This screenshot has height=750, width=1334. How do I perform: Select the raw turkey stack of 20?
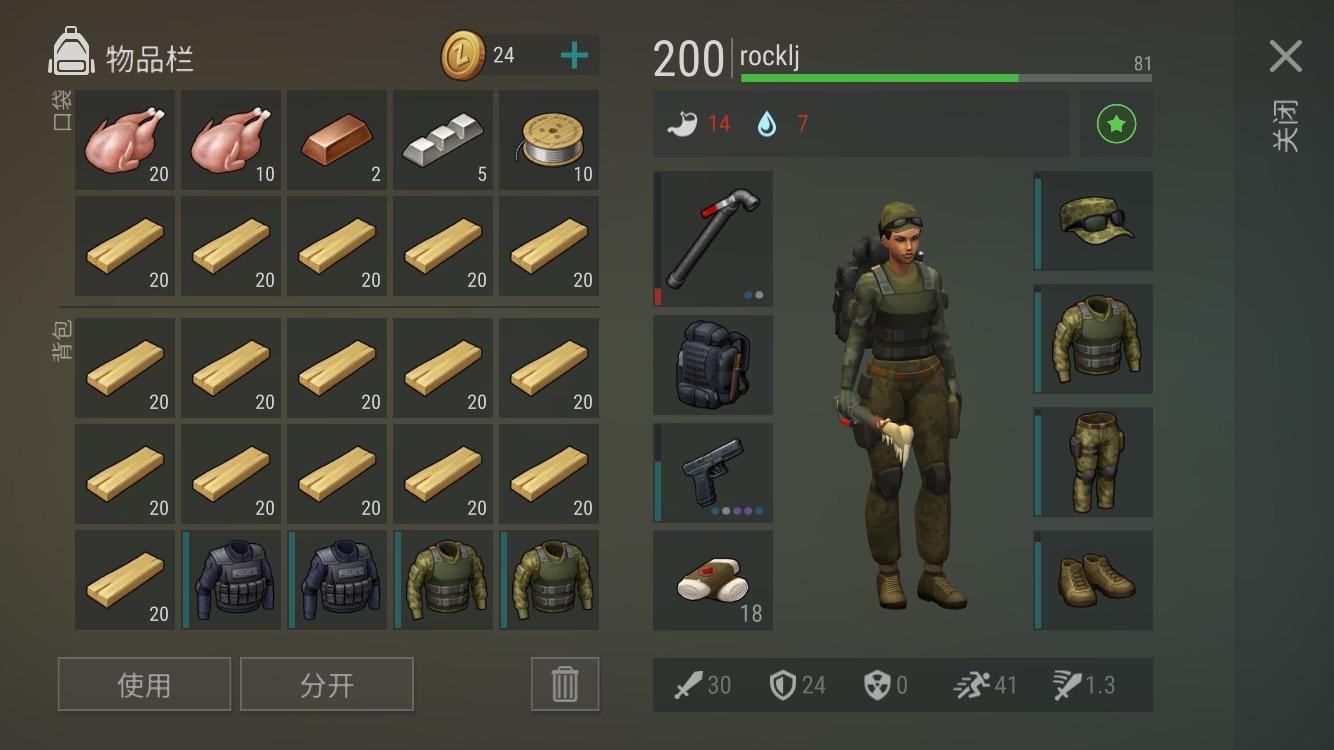[125, 140]
